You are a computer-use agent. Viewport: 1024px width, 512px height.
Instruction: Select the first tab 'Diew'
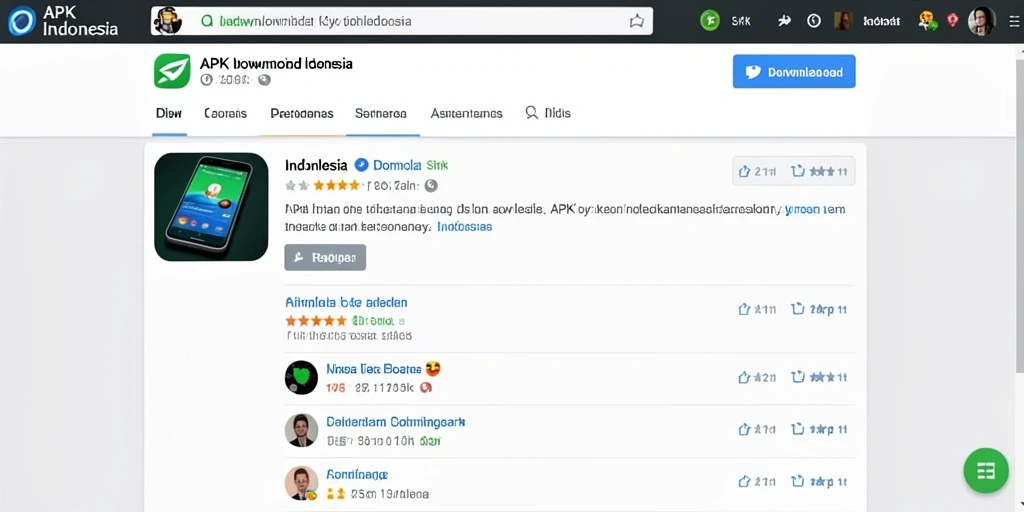(168, 113)
